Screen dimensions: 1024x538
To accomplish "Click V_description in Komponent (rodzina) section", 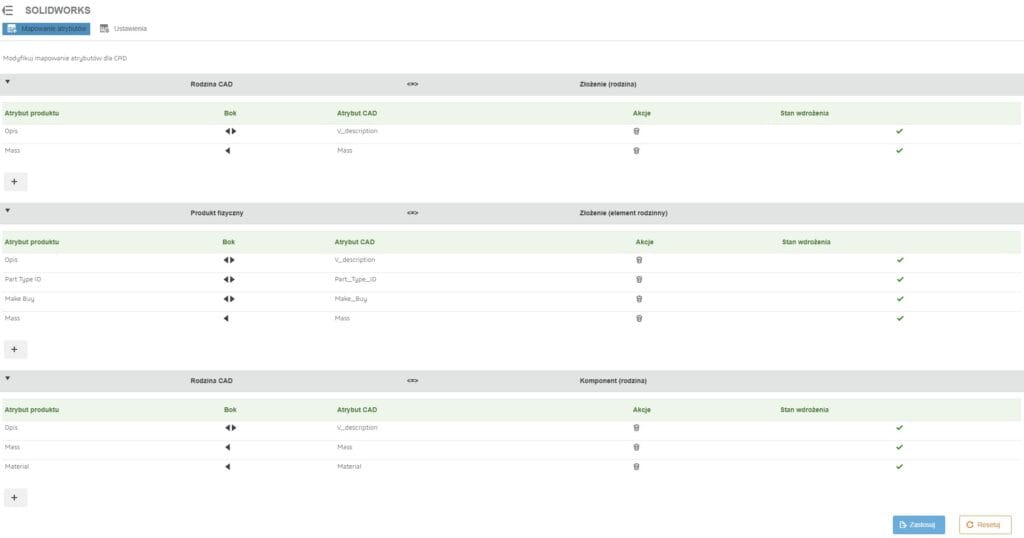I will 357,428.
